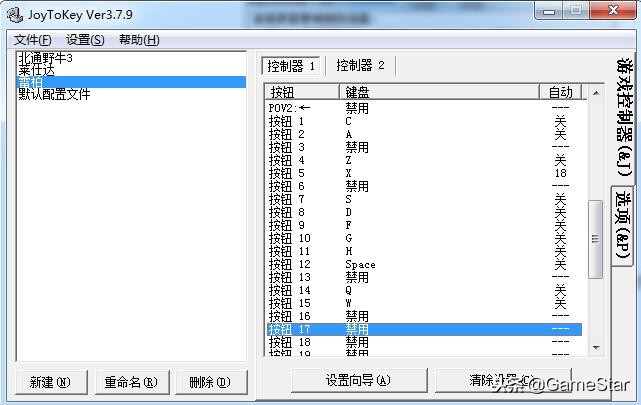
Task: Select the 按钮 6 row
Action: tap(424, 186)
